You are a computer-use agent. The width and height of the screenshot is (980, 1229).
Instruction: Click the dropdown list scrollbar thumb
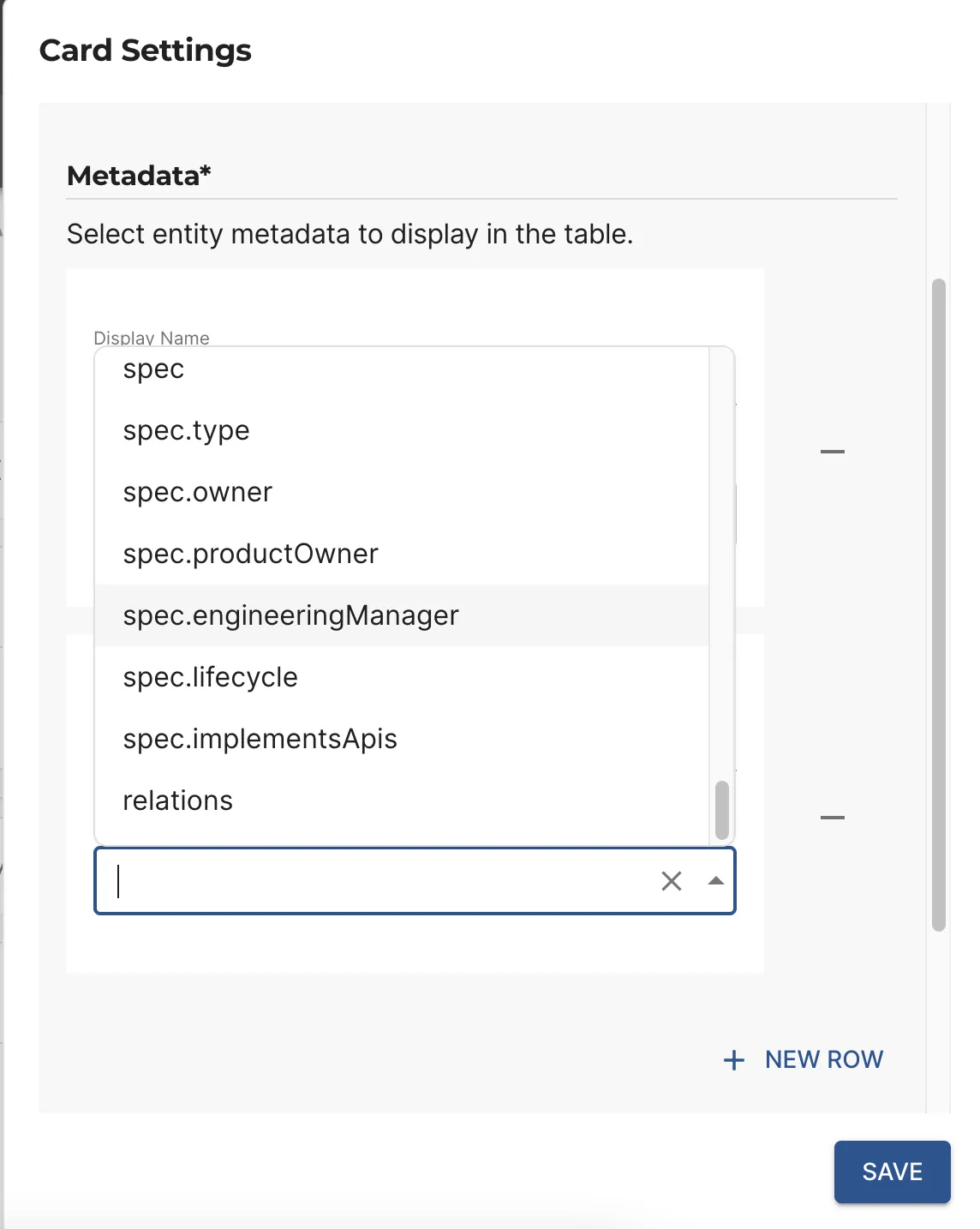click(x=722, y=810)
